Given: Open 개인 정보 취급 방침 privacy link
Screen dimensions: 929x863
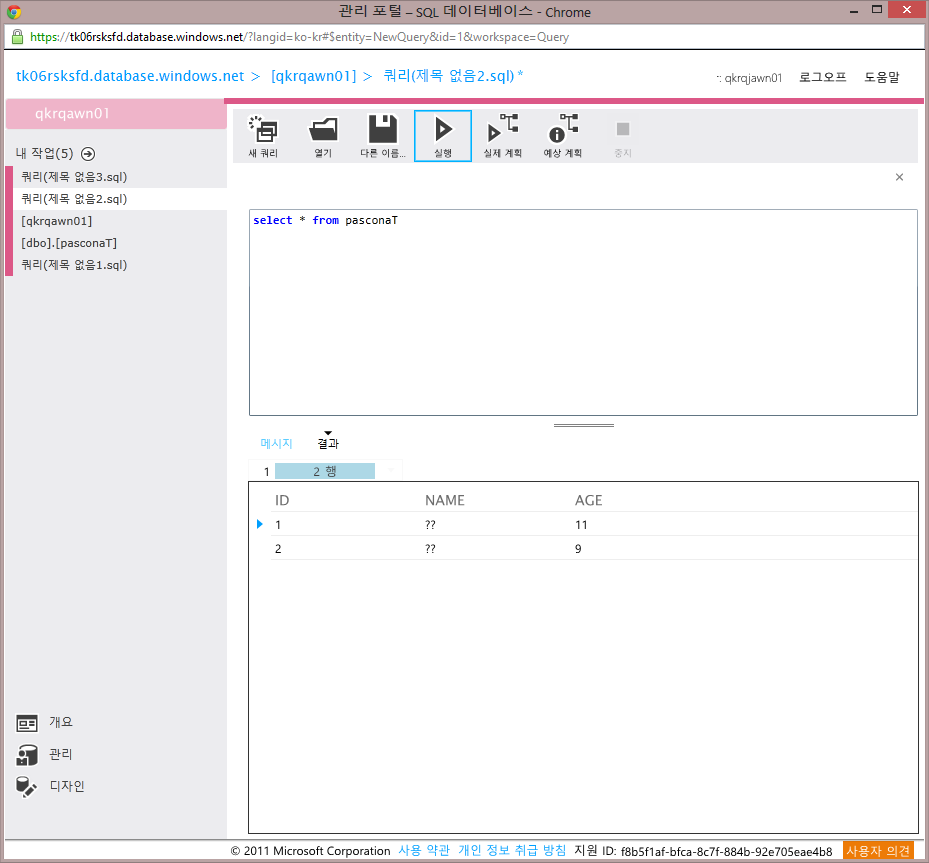Looking at the screenshot, I should [x=512, y=851].
